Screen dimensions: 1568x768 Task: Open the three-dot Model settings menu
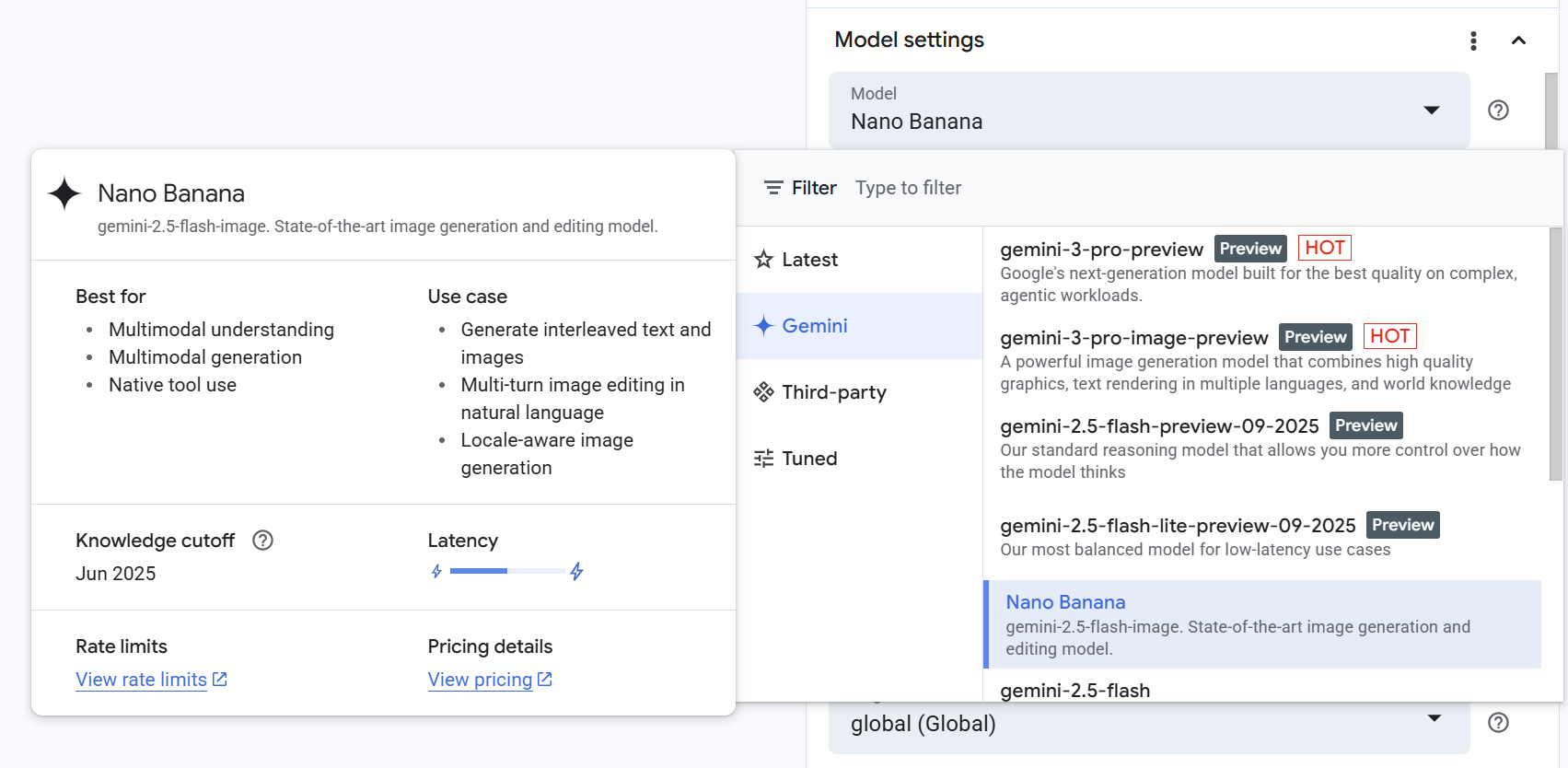1473,41
